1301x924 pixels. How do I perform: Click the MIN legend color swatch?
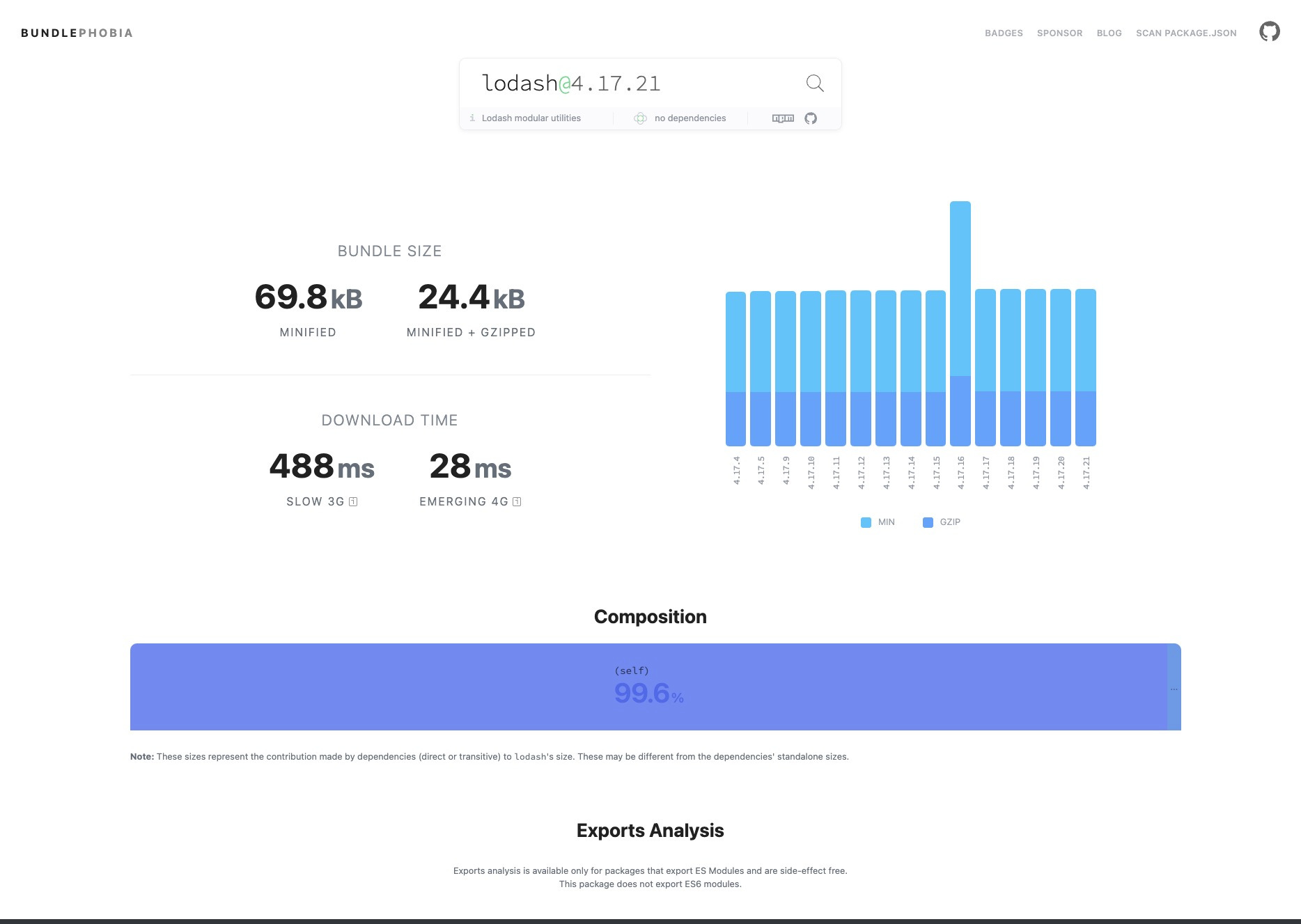click(x=866, y=522)
